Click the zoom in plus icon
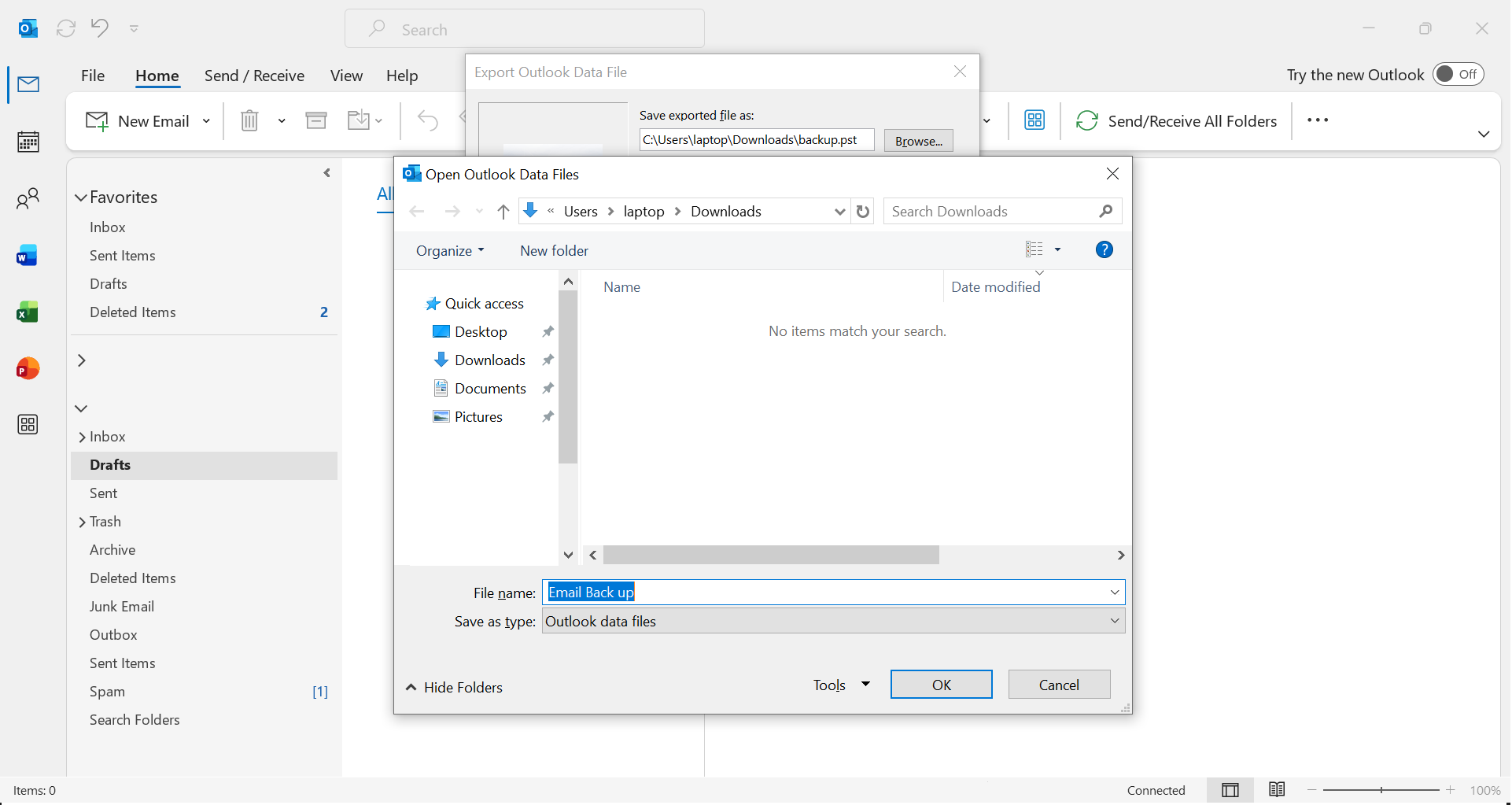The height and width of the screenshot is (805, 1512). click(1451, 790)
